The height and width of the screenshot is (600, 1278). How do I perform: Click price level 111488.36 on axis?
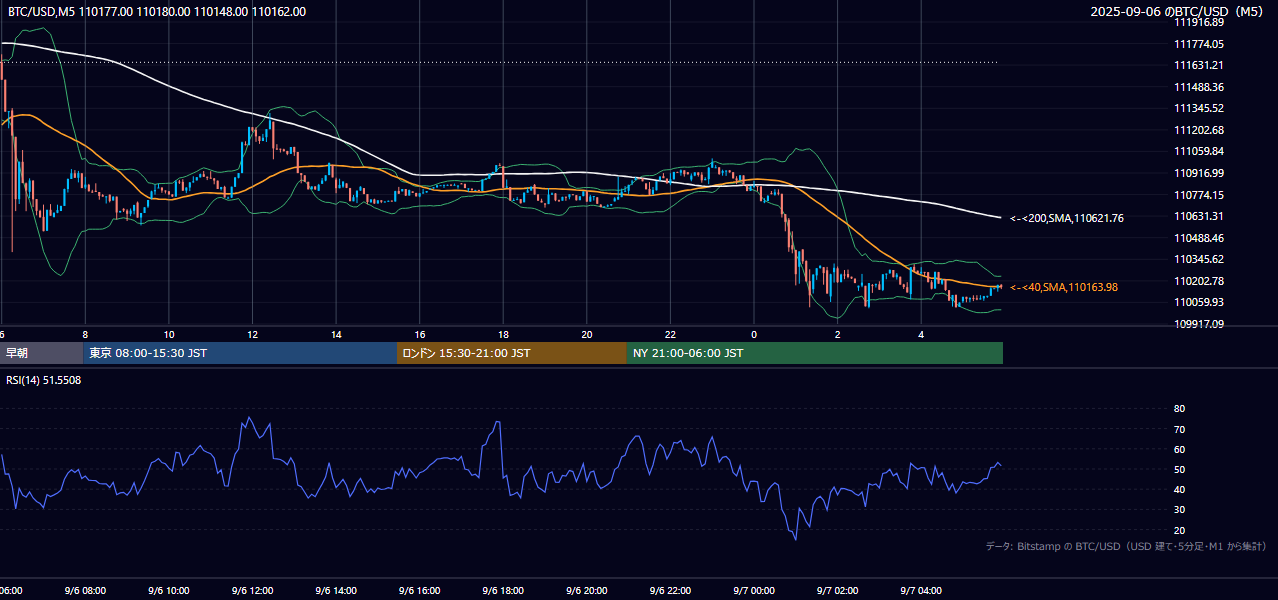(x=1199, y=87)
